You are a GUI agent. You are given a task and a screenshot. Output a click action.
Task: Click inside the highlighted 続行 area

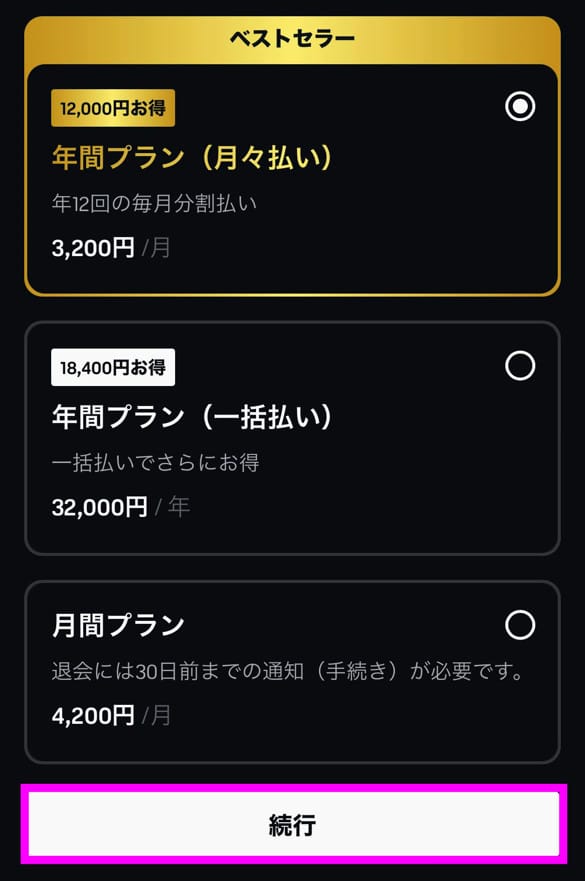pos(292,823)
